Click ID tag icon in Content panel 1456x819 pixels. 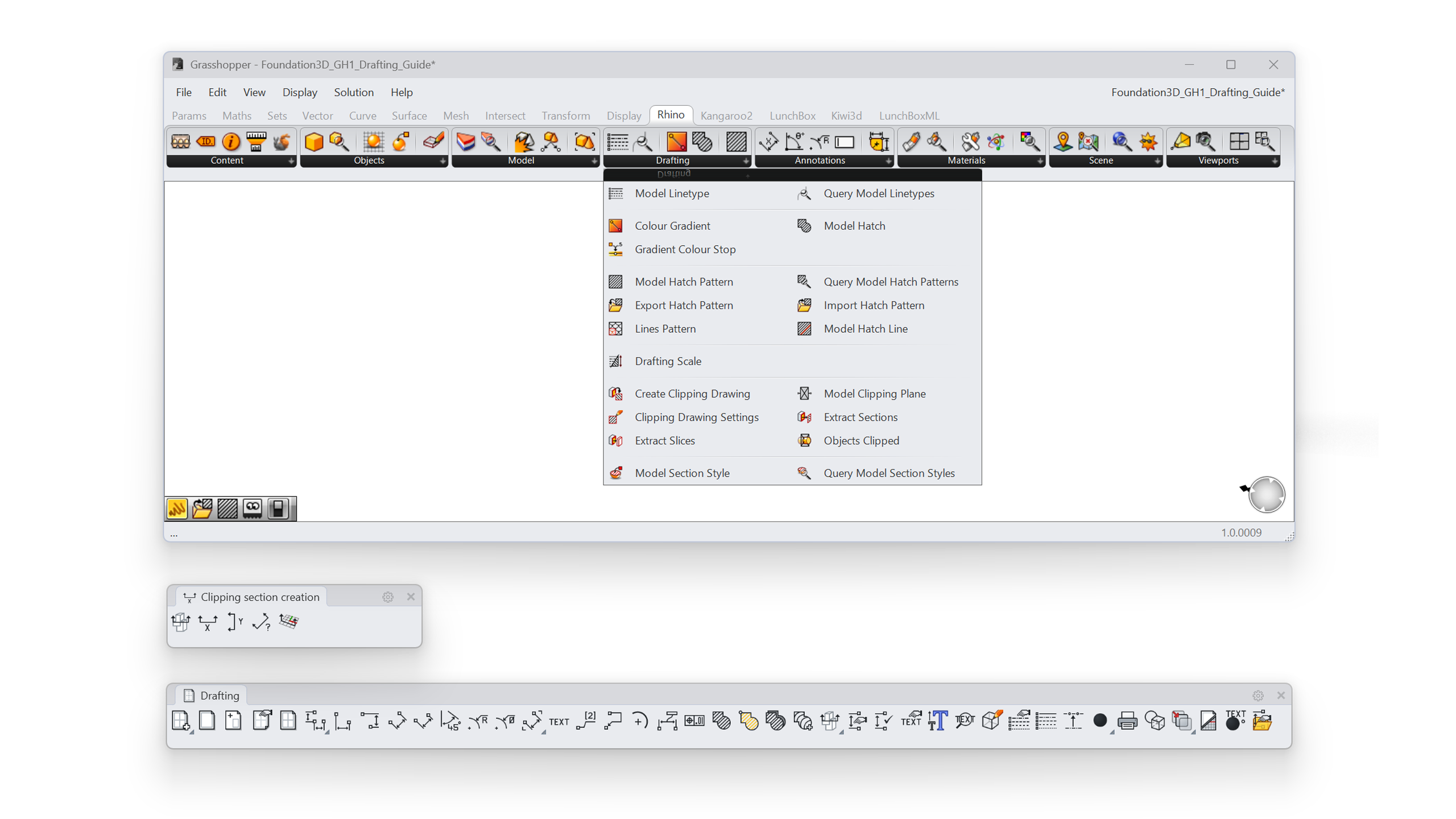point(205,142)
